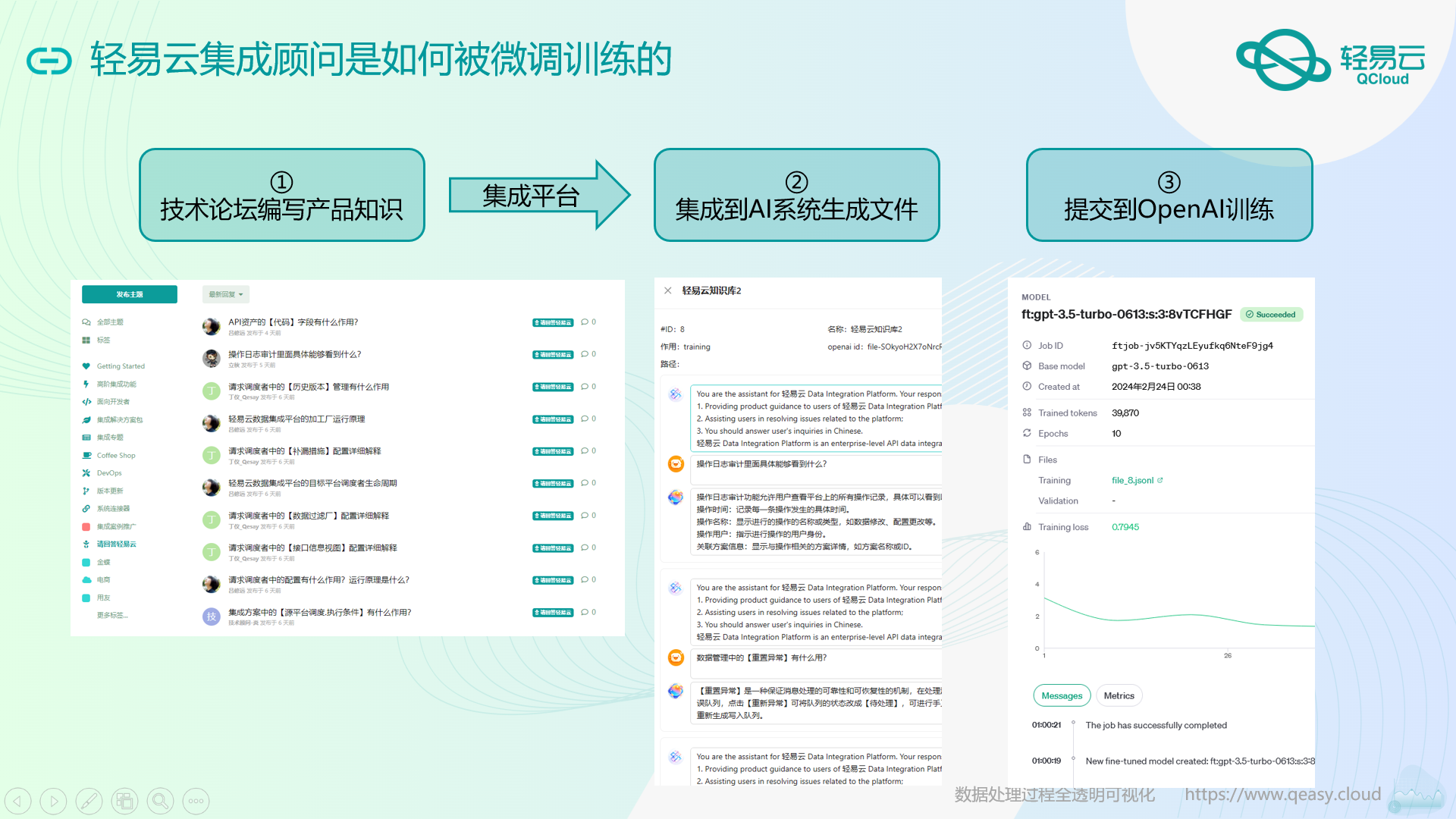Open 标签 grid icon in sidebar
Screen dimensions: 1456x819
86,340
